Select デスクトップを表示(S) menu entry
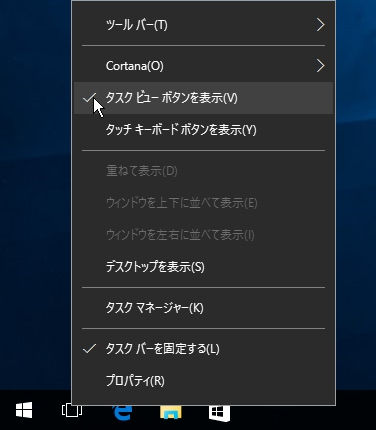This screenshot has width=376, height=430. click(203, 267)
